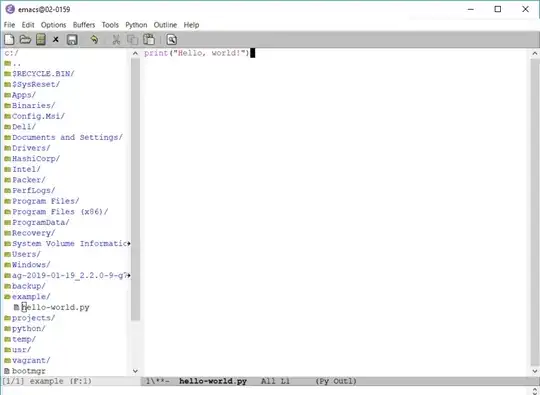The image size is (540, 395).
Task: Open the Packer/ folder in the tree
Action: coord(25,180)
